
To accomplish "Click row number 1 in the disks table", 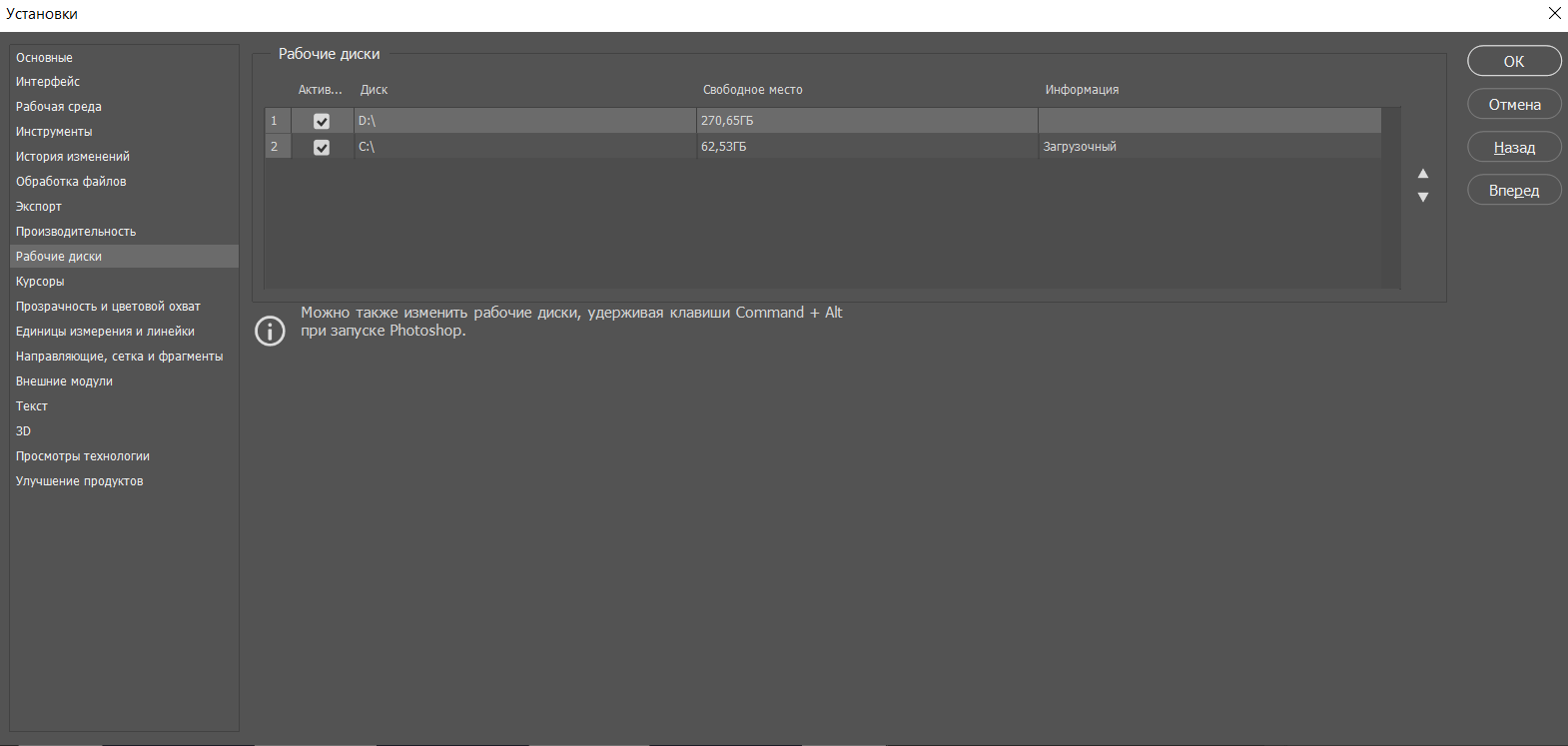I will 278,121.
